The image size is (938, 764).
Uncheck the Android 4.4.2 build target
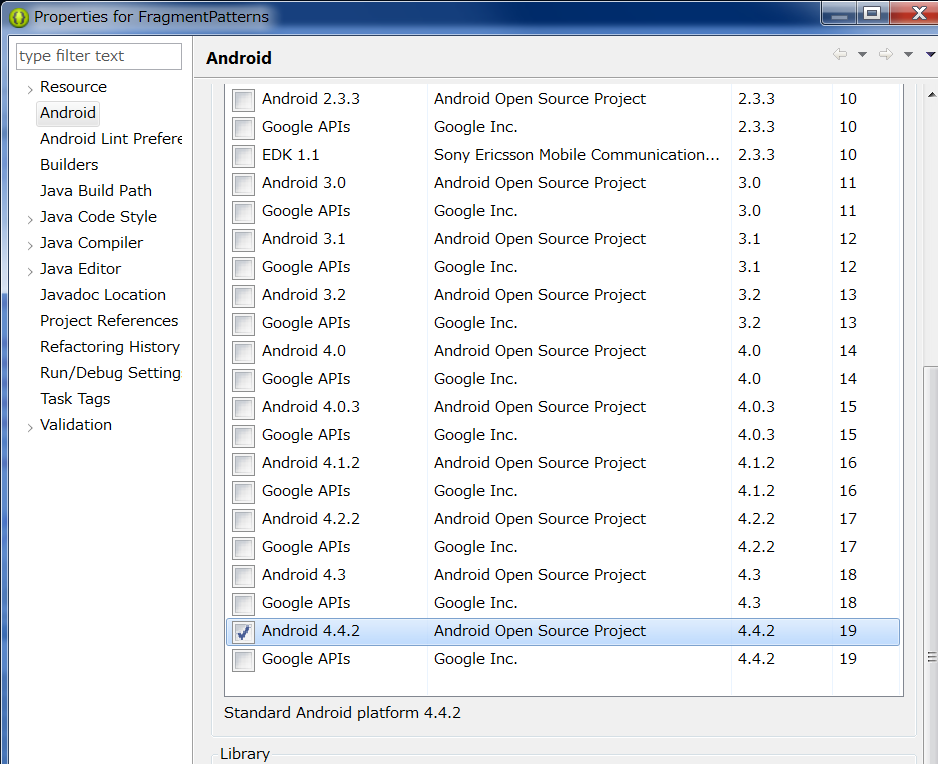point(241,631)
